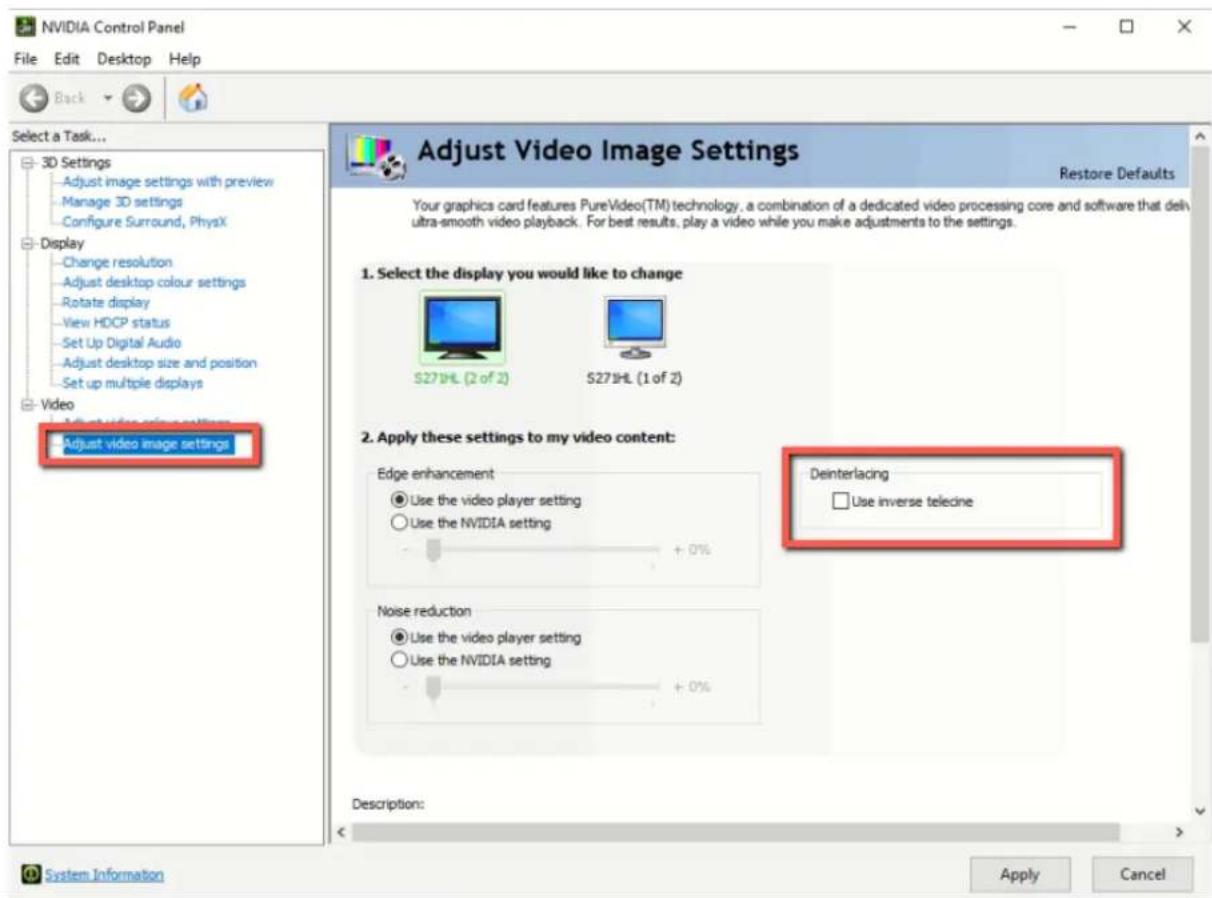1212x898 pixels.
Task: Click the Cancel button
Action: pyautogui.click(x=1142, y=874)
